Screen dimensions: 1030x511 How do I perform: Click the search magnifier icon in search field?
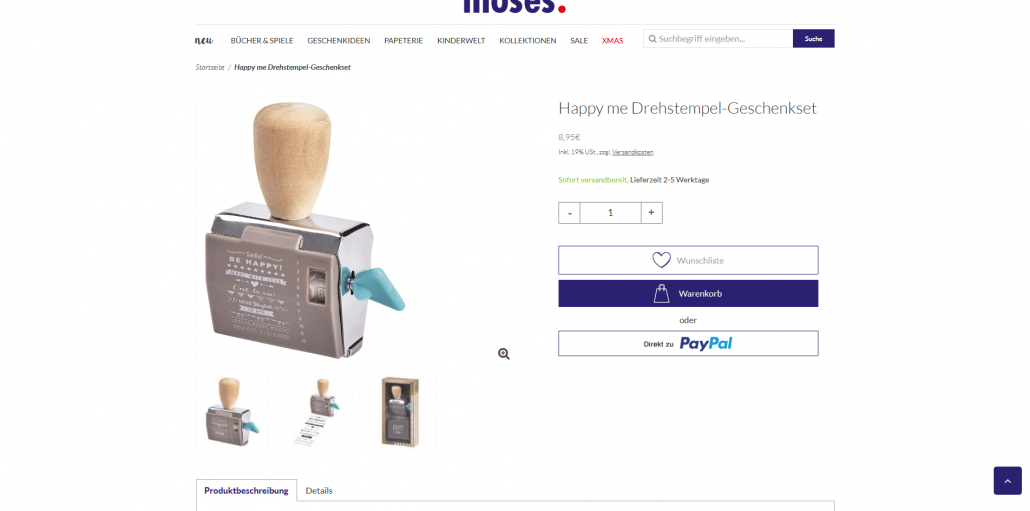[x=652, y=39]
